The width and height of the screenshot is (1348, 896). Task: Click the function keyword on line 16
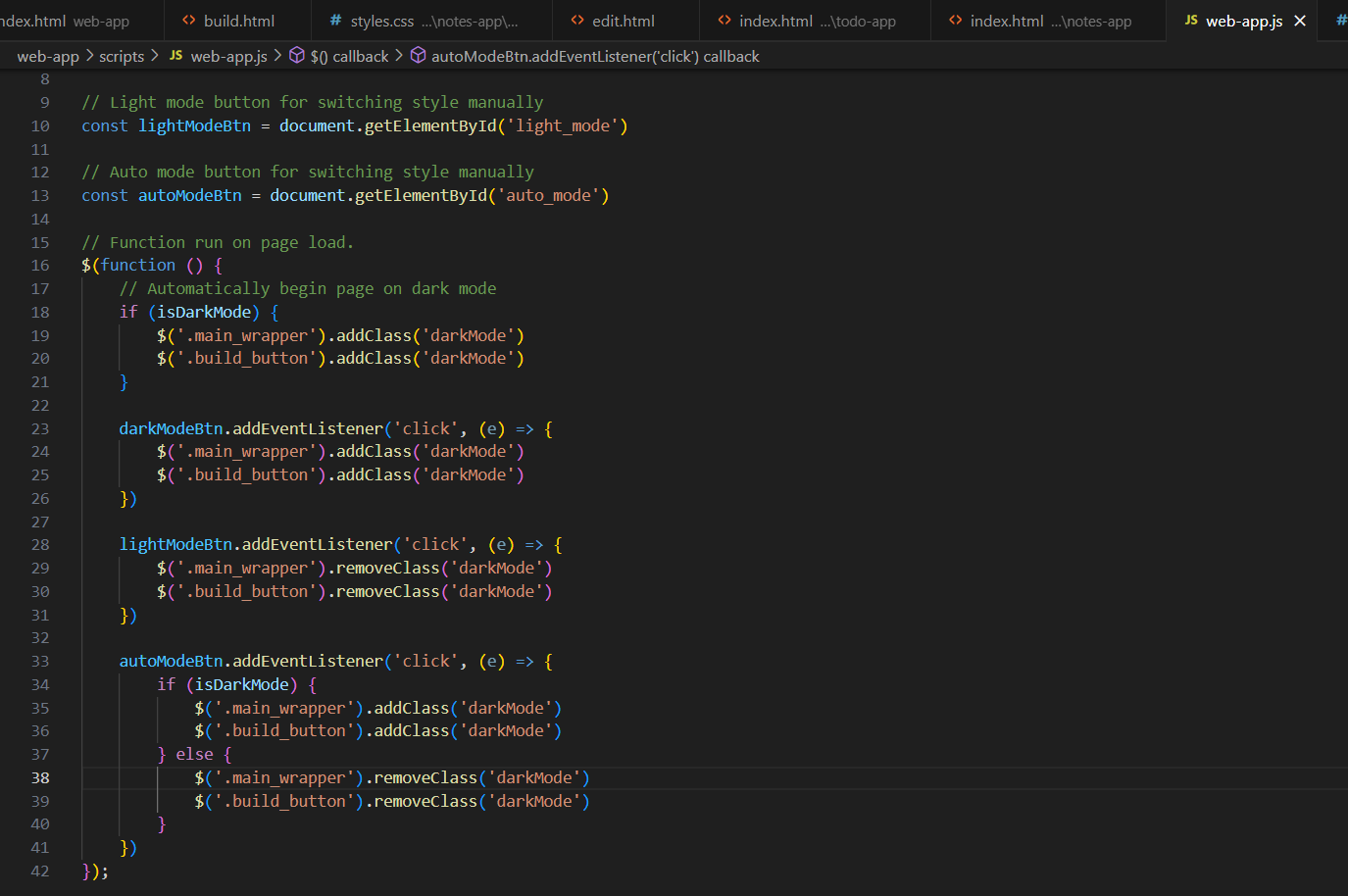[138, 265]
